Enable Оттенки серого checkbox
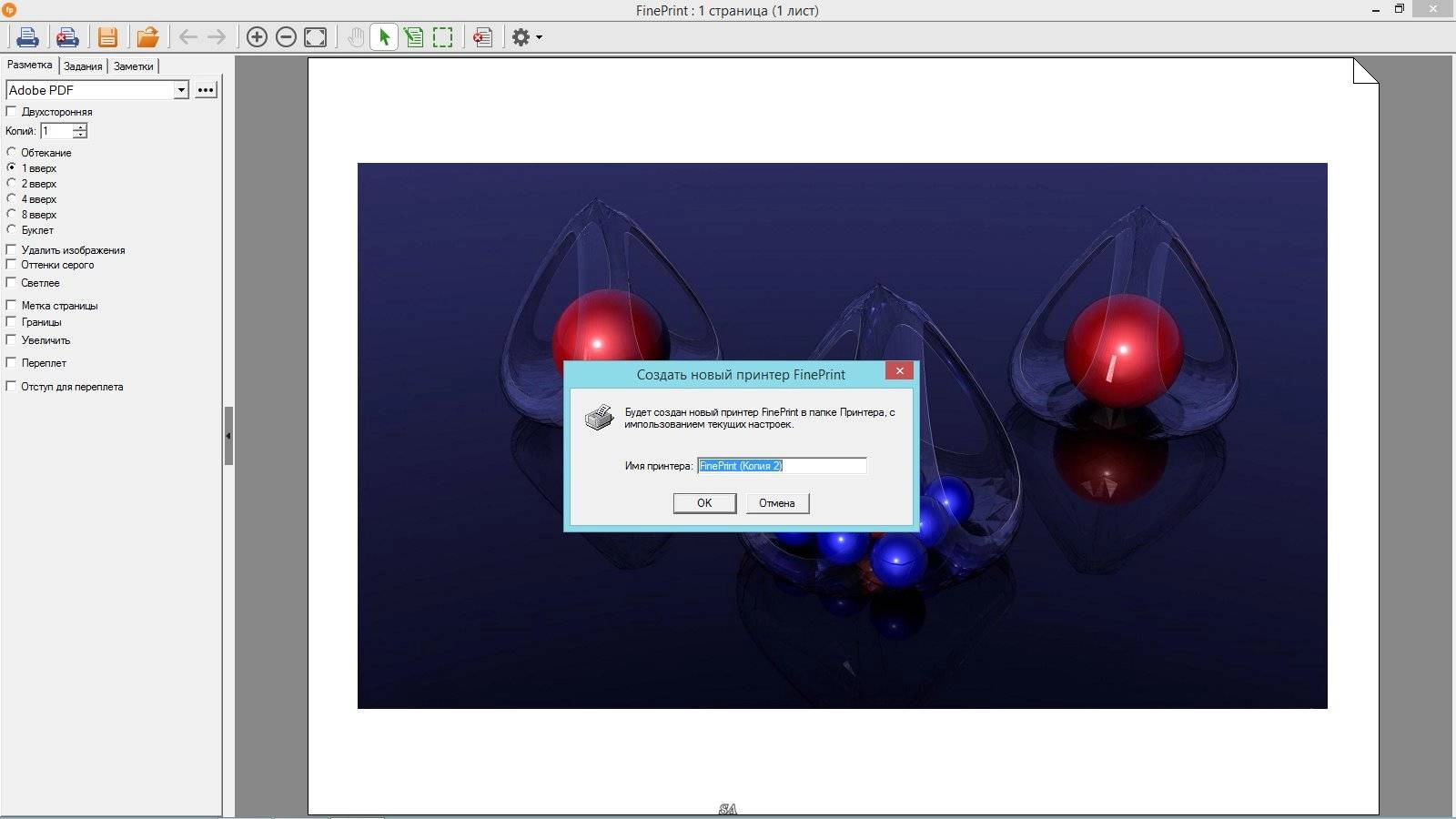 (x=11, y=265)
